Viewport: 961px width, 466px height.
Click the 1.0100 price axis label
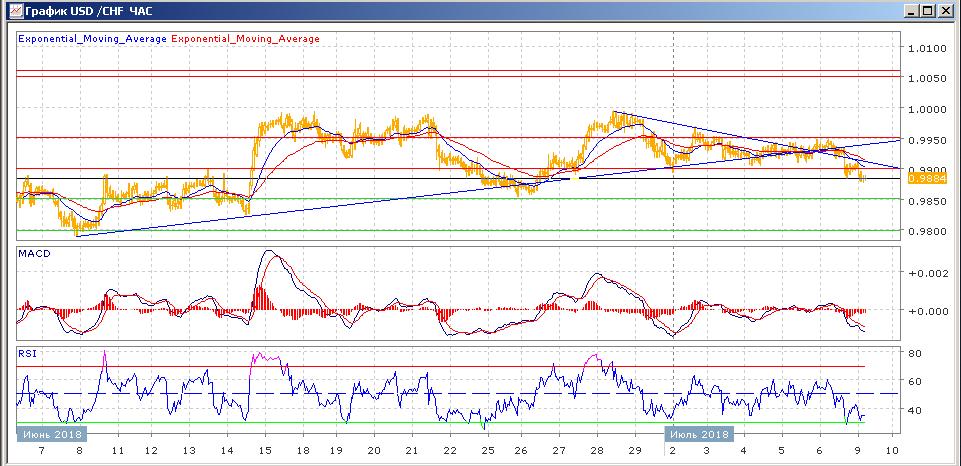926,48
